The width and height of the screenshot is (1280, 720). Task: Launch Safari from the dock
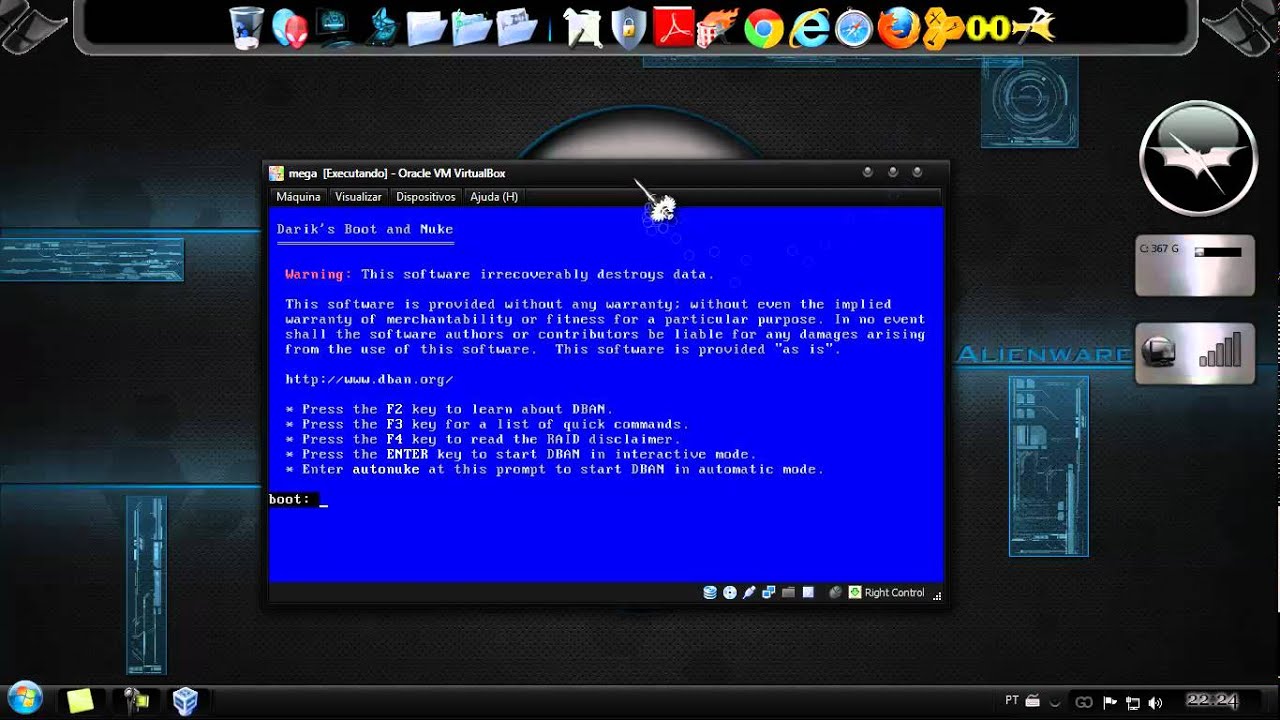pos(854,29)
